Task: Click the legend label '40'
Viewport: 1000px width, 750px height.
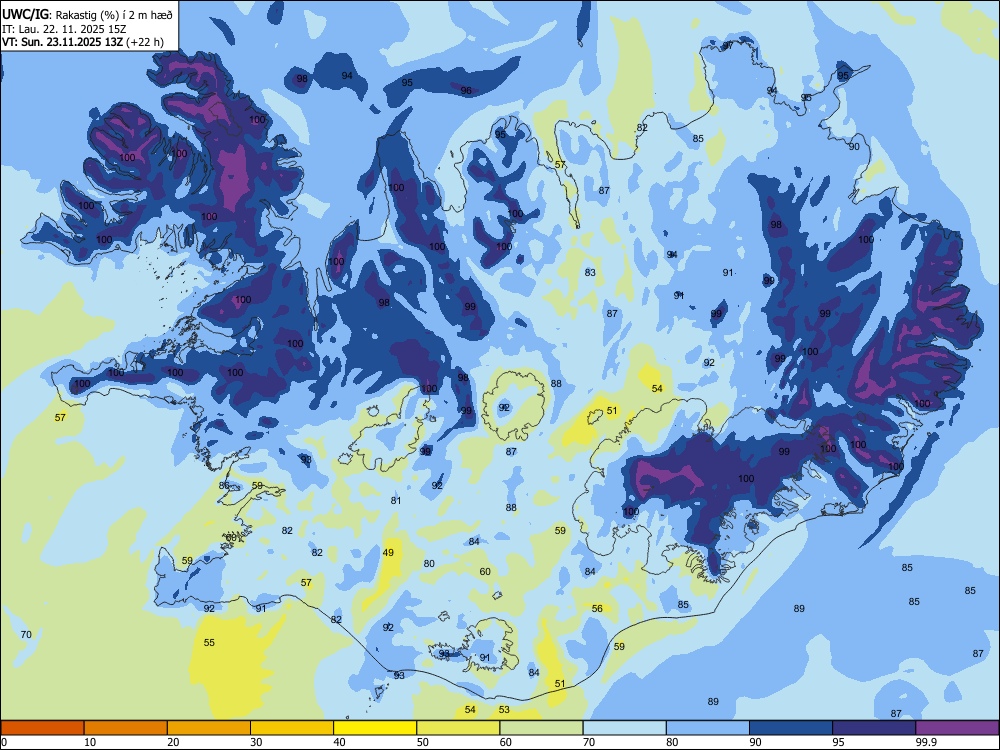Action: [340, 742]
